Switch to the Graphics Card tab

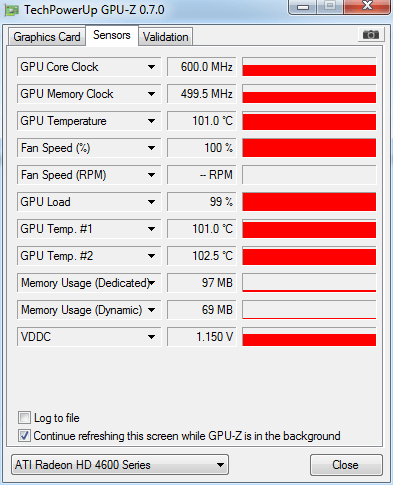[47, 37]
